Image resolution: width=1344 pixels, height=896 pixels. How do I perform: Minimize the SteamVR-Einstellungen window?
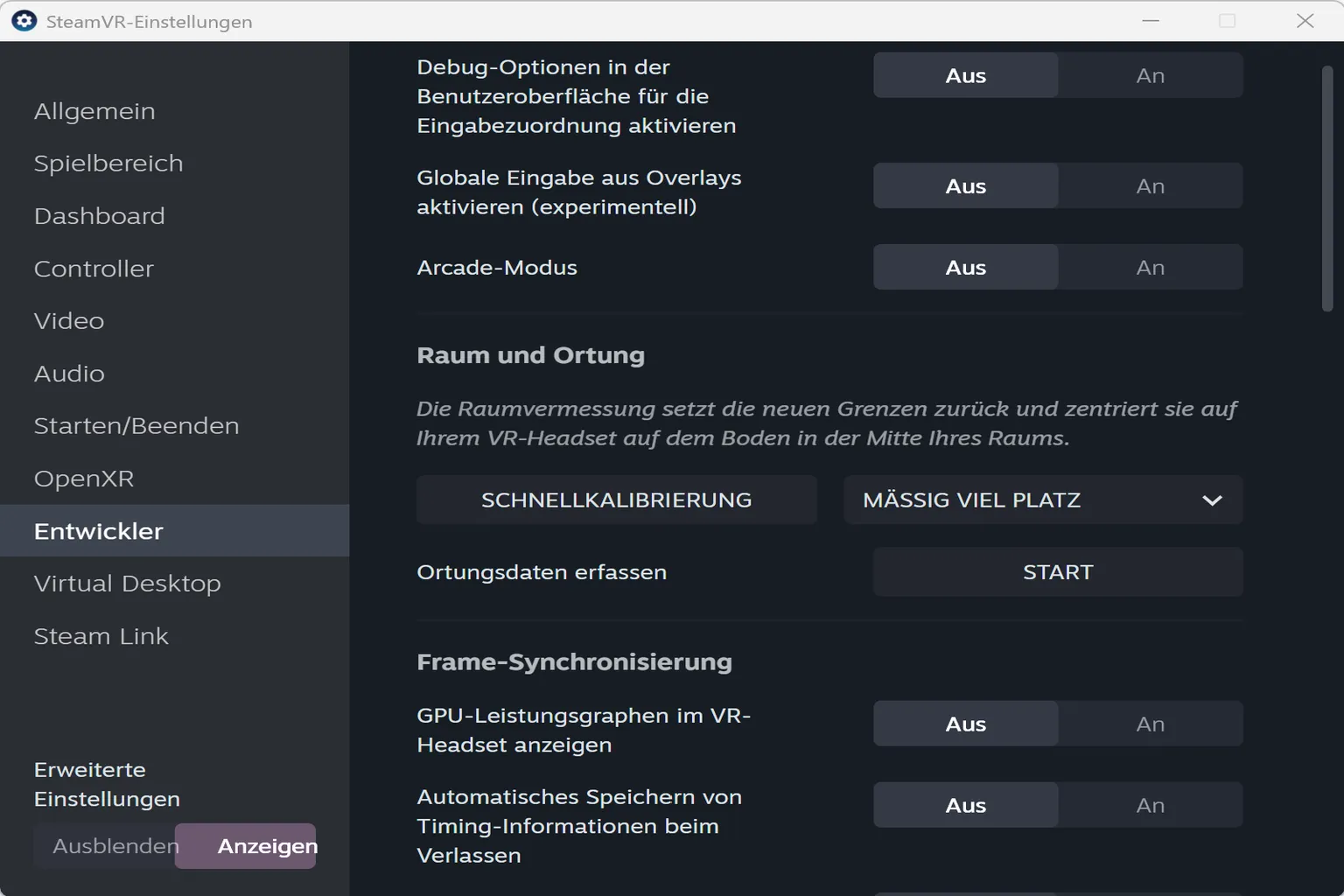pyautogui.click(x=1151, y=21)
